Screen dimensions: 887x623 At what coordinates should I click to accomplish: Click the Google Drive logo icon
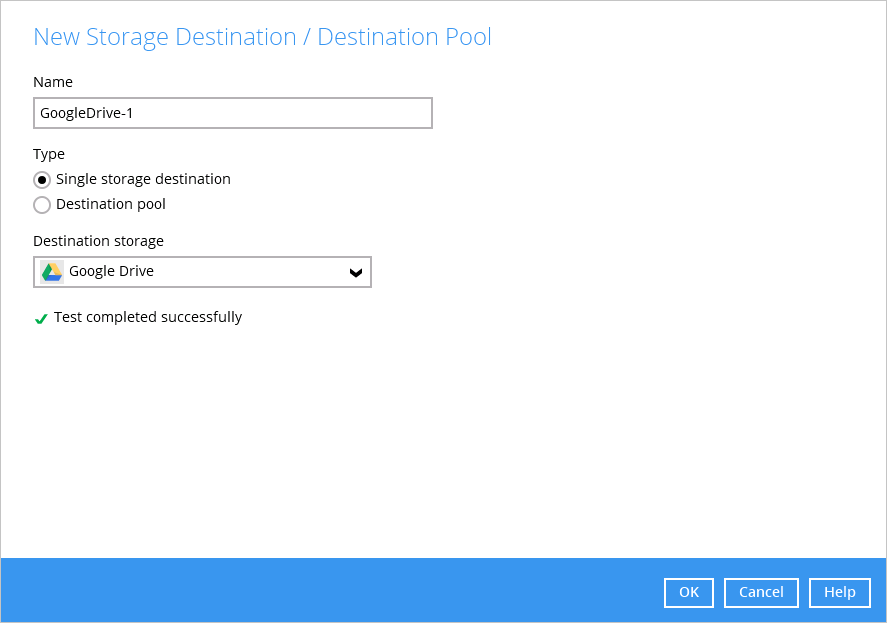point(51,272)
